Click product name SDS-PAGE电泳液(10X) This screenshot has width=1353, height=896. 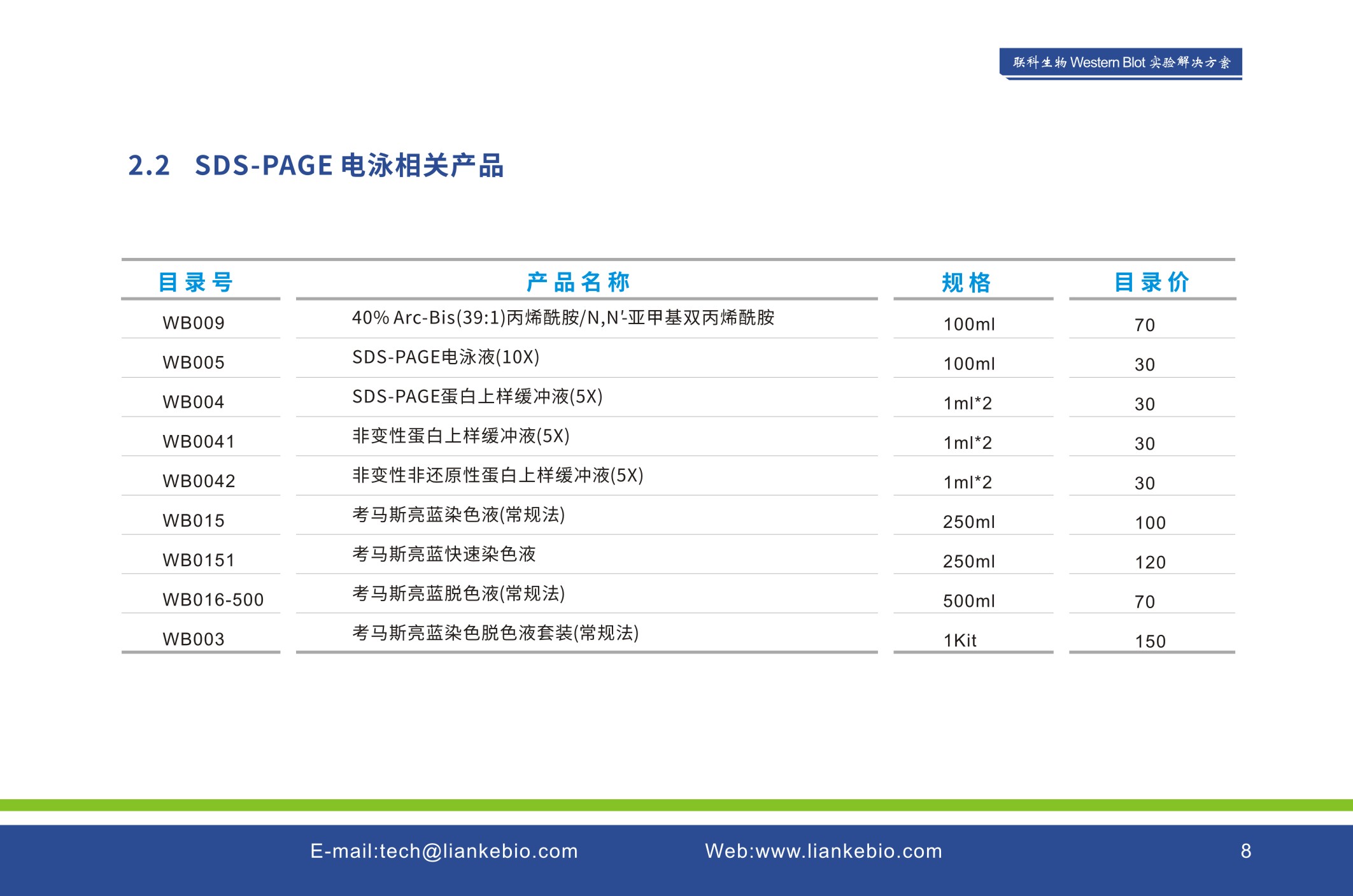point(446,357)
